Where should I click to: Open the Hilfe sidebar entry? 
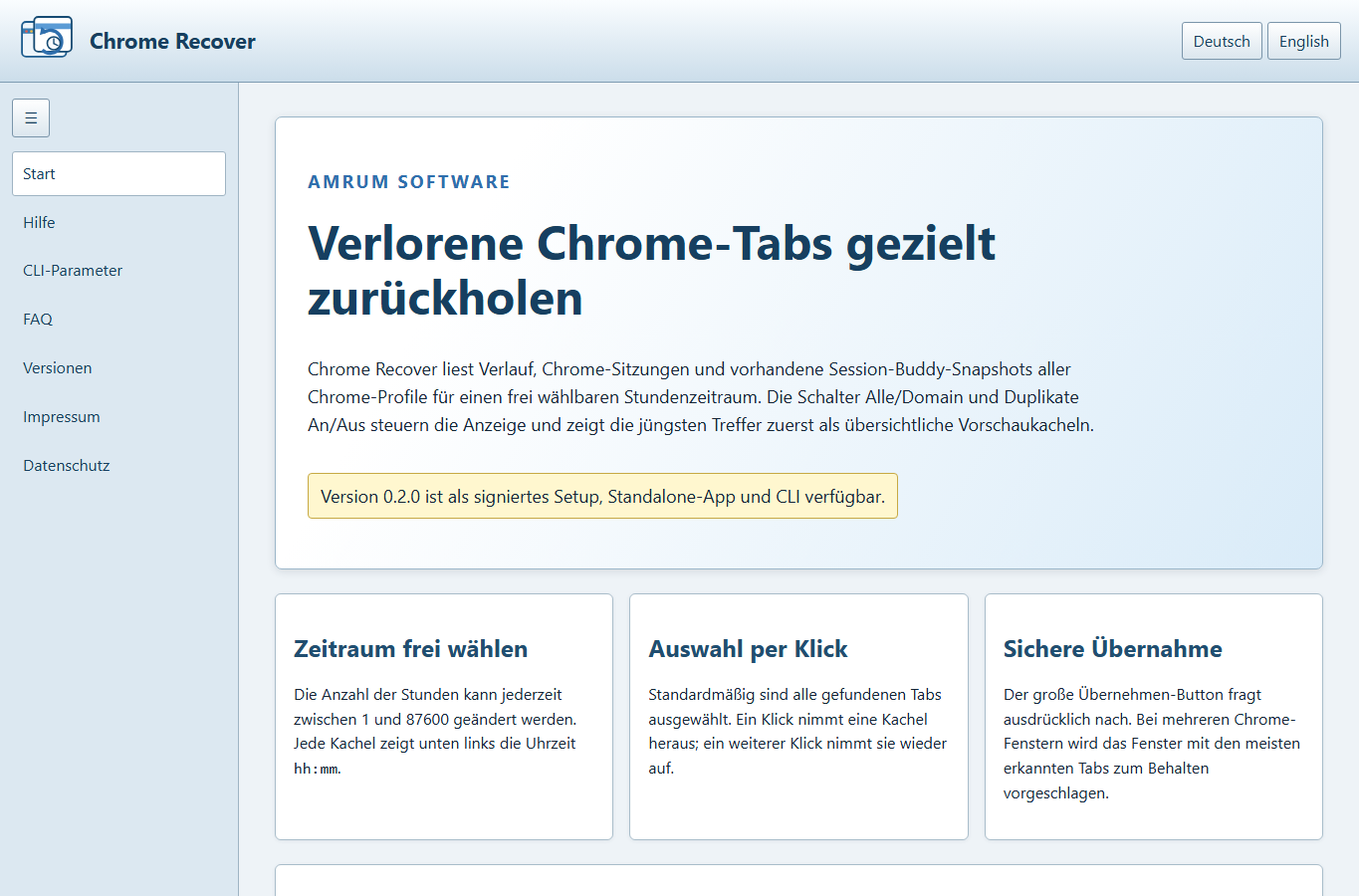pos(118,222)
